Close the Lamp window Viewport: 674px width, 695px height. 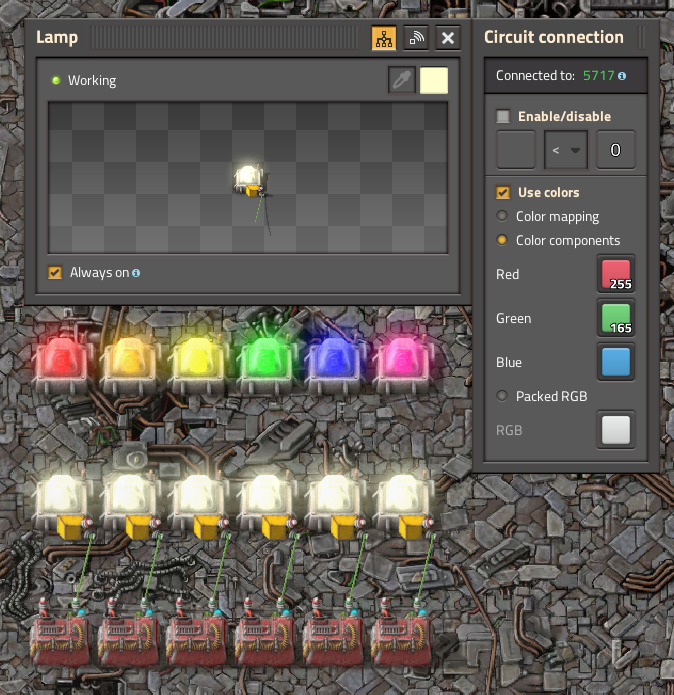click(x=448, y=38)
